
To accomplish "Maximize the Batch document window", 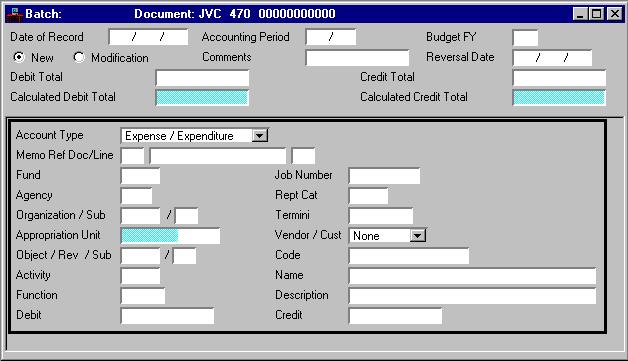I will click(596, 14).
